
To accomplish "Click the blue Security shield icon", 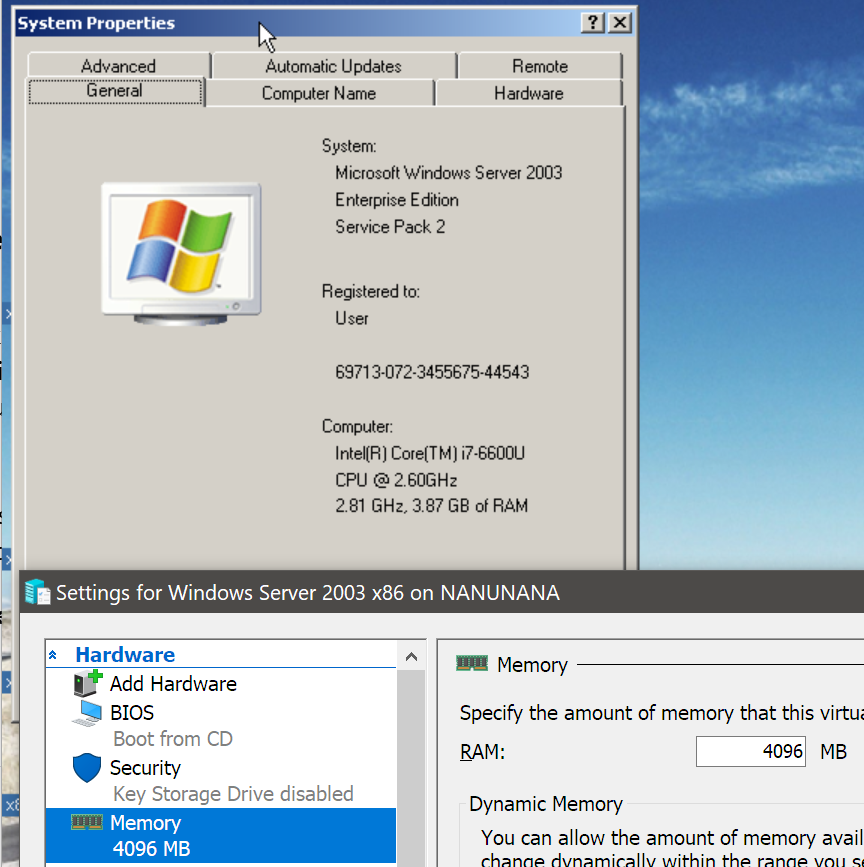I will [x=88, y=768].
